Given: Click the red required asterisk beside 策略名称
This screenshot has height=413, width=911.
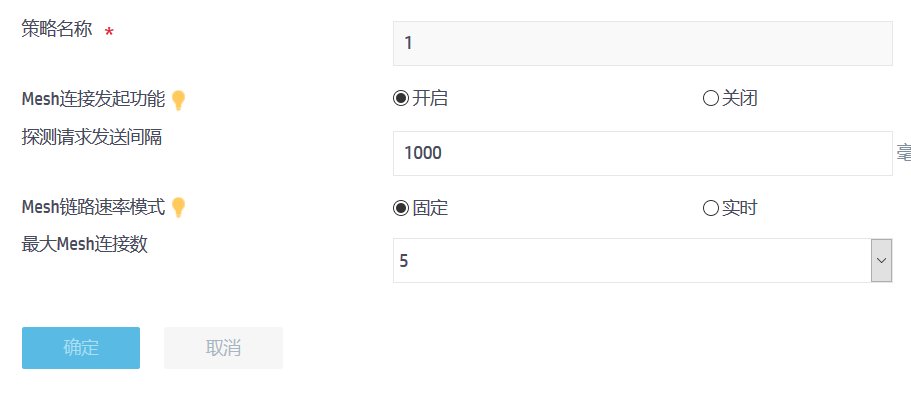Looking at the screenshot, I should pos(108,33).
